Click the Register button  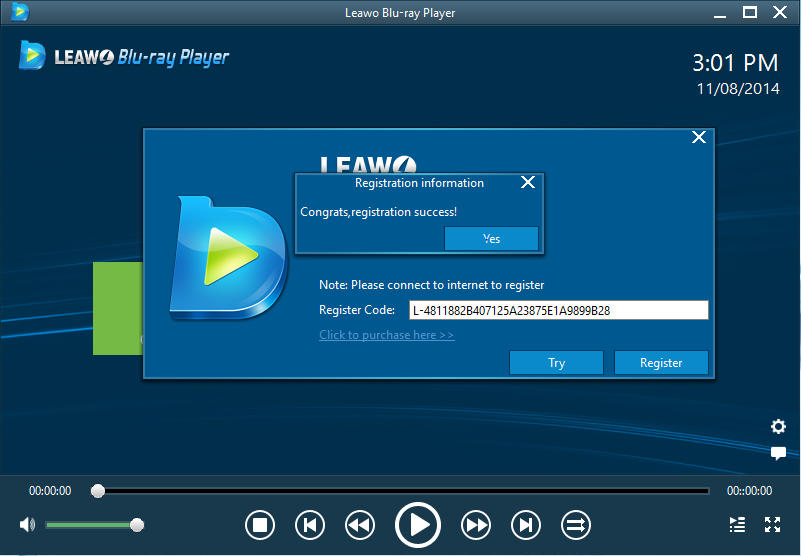[x=661, y=363]
